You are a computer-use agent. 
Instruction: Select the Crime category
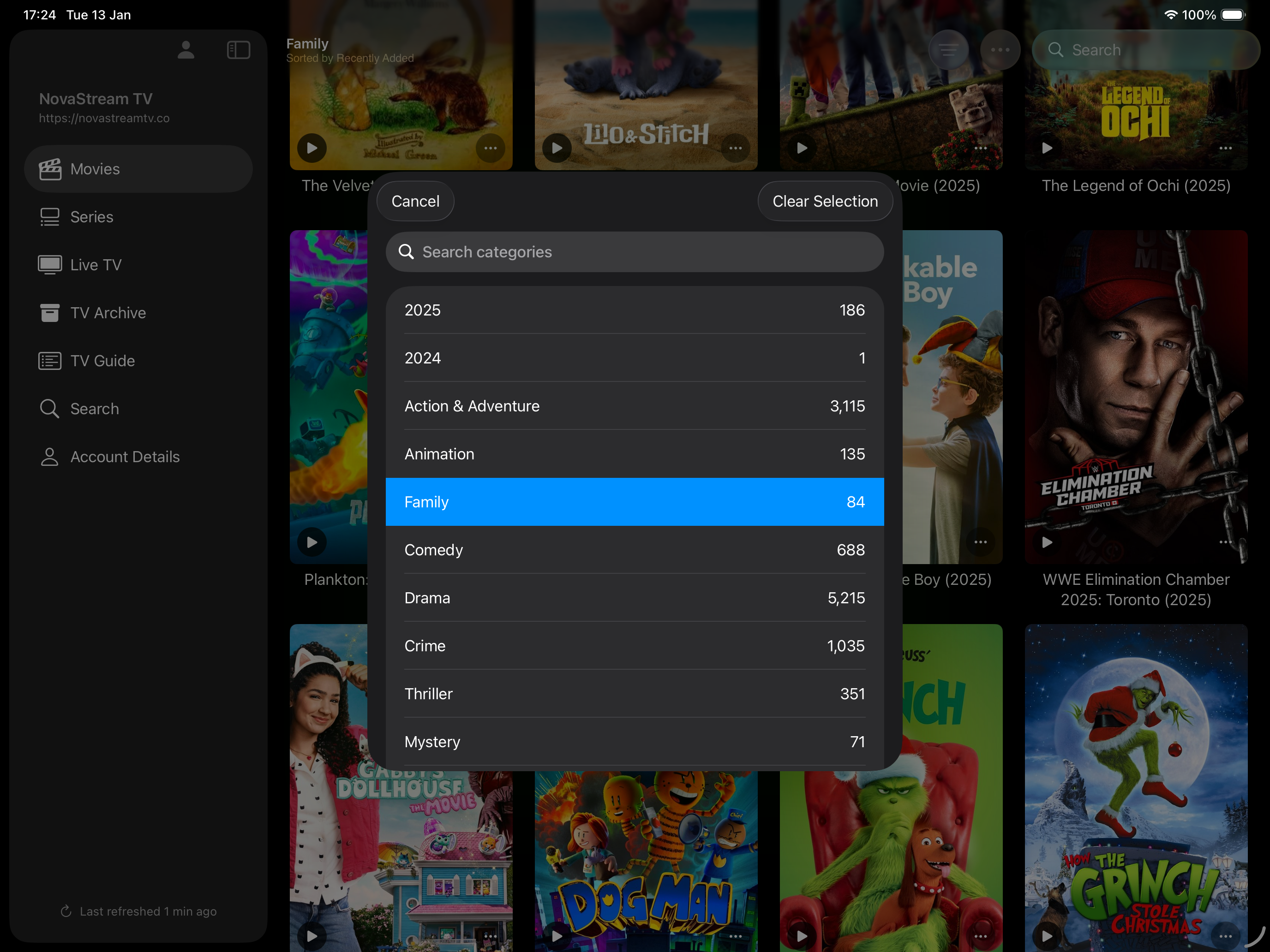(x=635, y=646)
